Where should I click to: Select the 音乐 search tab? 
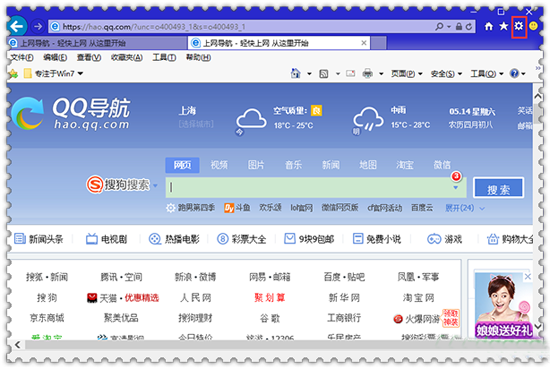(x=293, y=165)
